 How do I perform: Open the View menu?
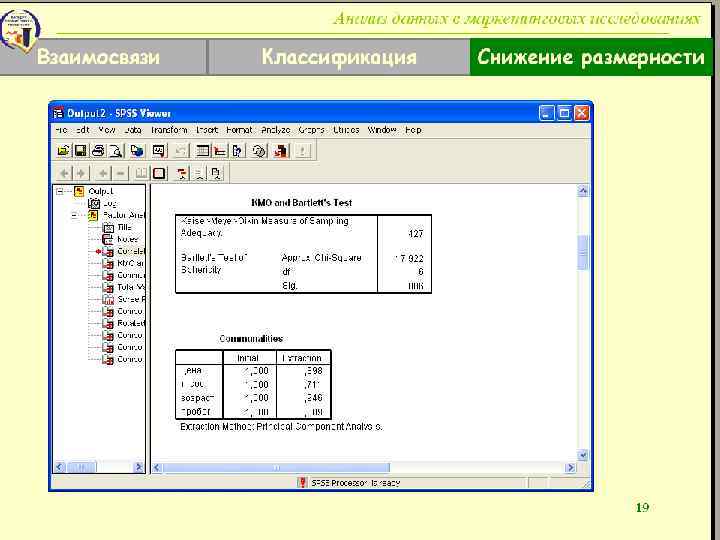click(x=107, y=130)
